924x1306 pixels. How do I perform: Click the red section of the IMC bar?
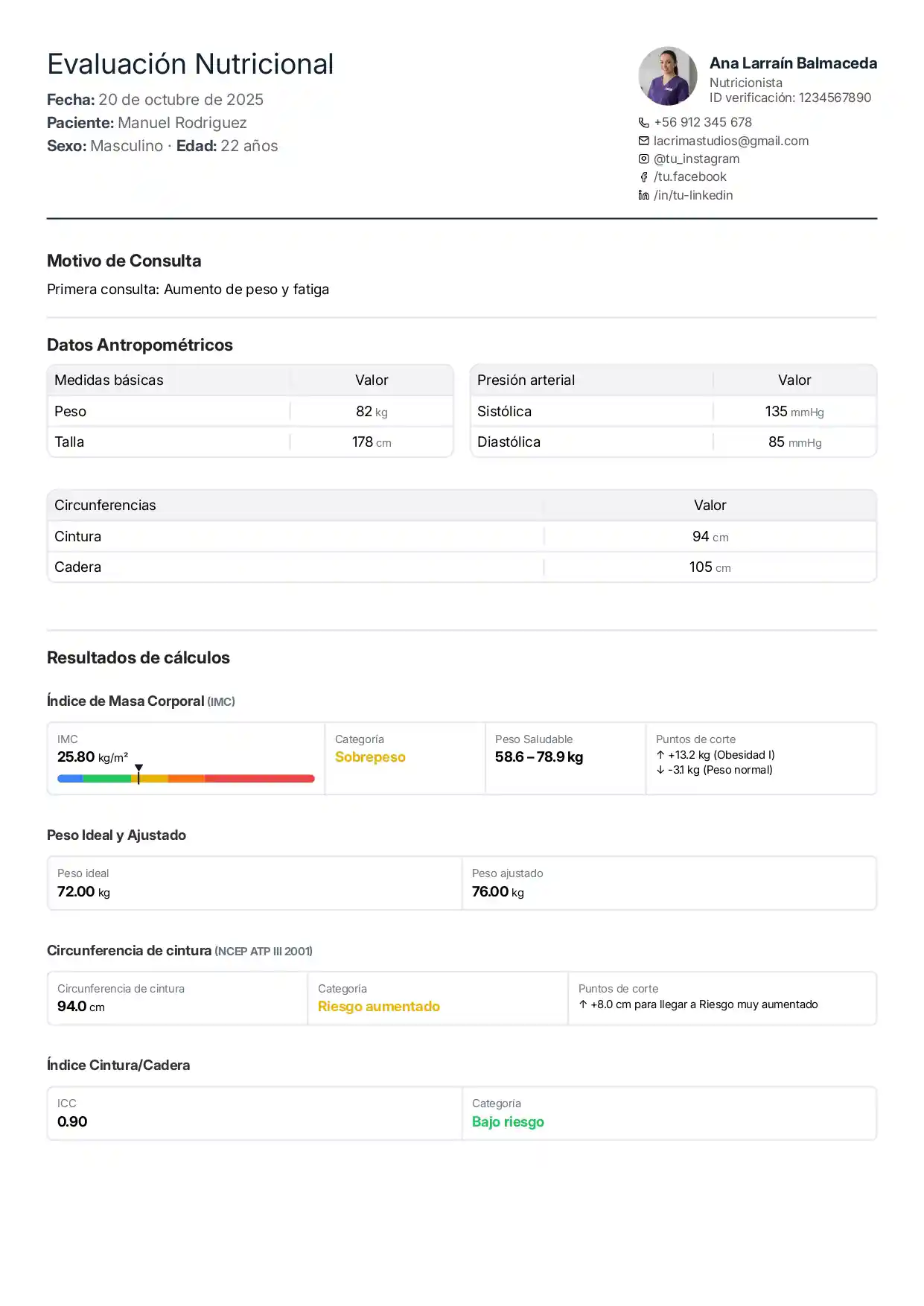coord(259,779)
